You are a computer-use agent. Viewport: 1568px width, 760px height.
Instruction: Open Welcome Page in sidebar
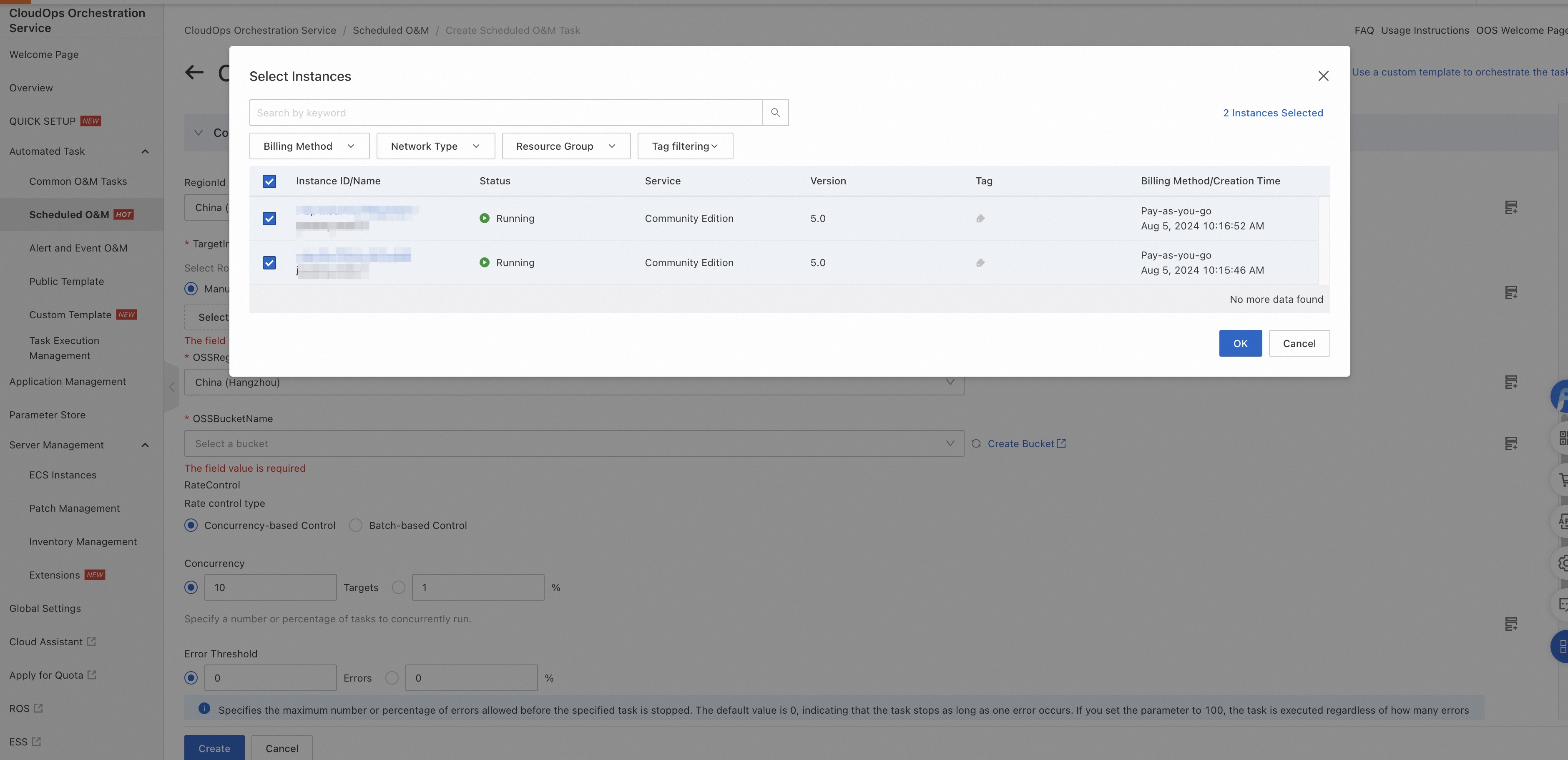[x=44, y=55]
